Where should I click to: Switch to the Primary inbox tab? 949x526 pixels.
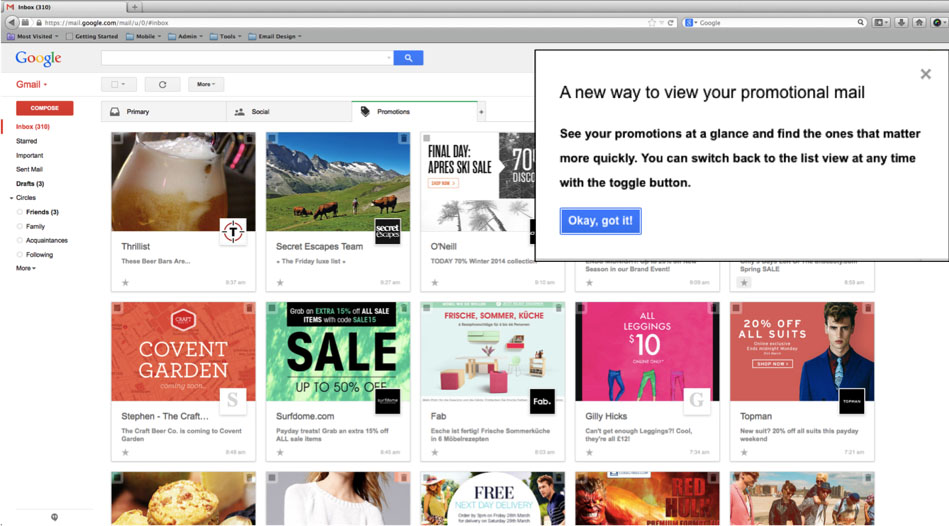point(163,112)
